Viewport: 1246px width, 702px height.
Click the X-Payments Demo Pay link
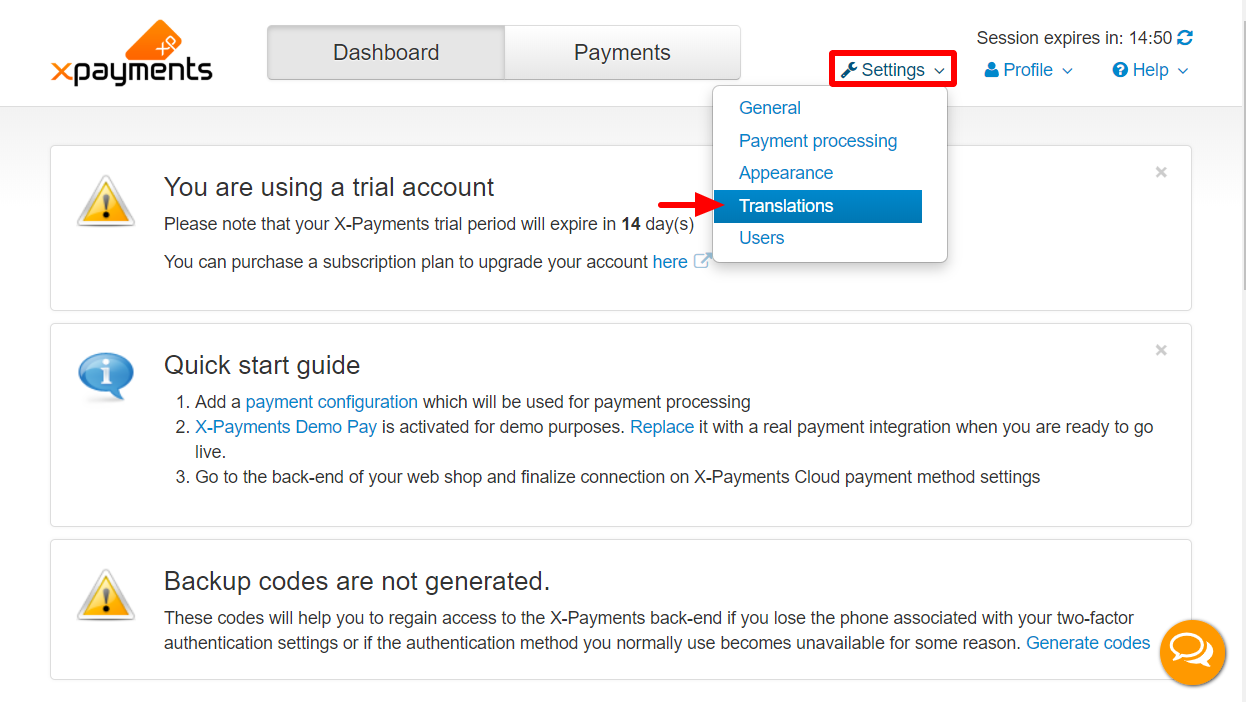click(286, 427)
